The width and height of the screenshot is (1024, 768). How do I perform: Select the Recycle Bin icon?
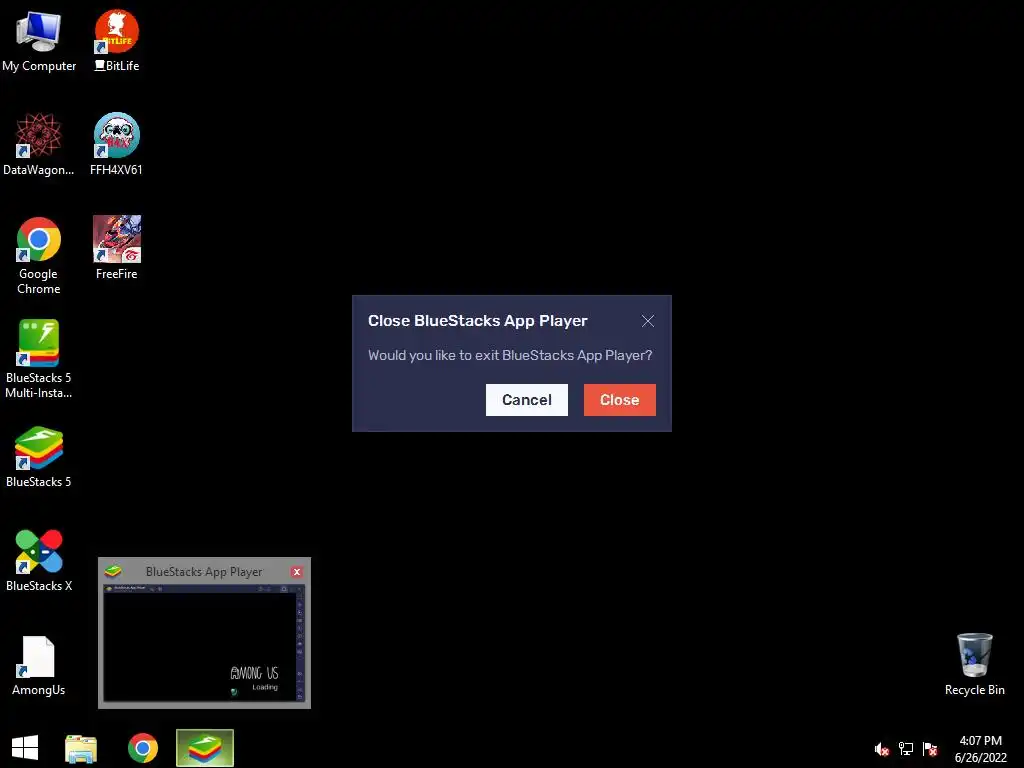(974, 664)
